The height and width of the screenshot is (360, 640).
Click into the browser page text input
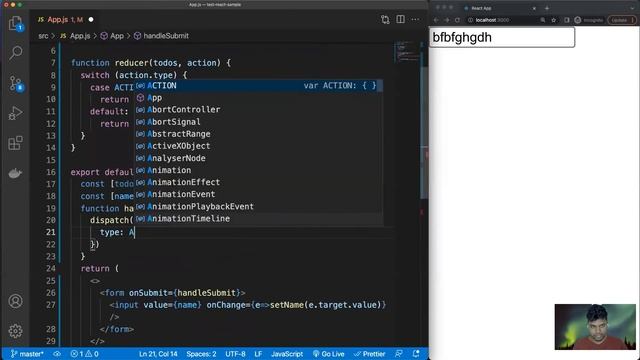coord(502,38)
